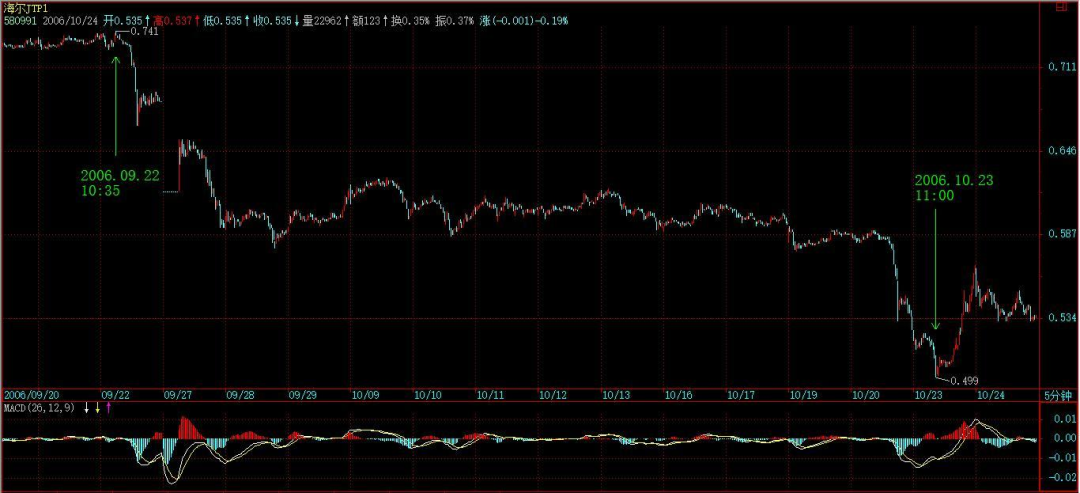Viewport: 1080px width, 493px height.
Task: Click the 10/10 date on the time axis
Action: click(x=428, y=395)
